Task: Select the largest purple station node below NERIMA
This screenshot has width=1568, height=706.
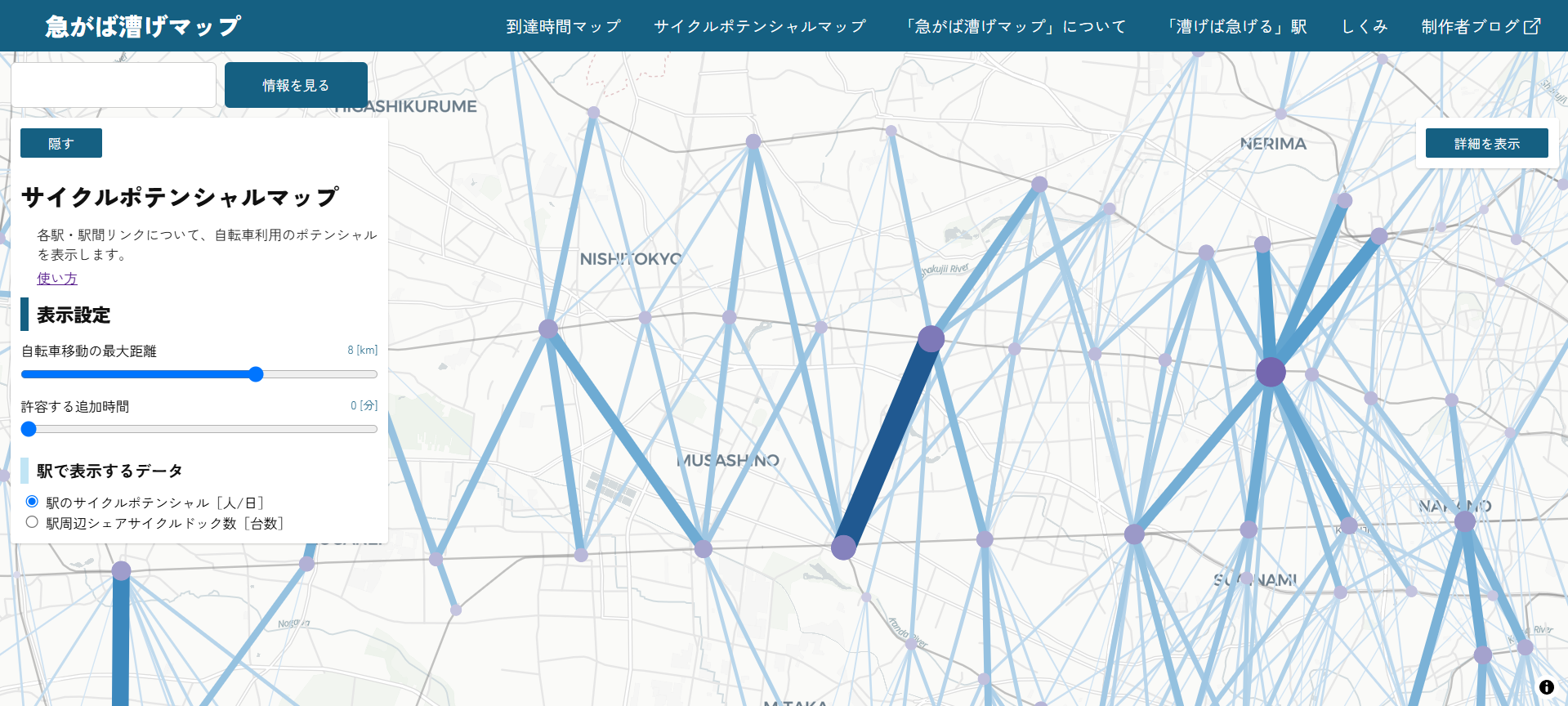Action: pyautogui.click(x=1271, y=372)
